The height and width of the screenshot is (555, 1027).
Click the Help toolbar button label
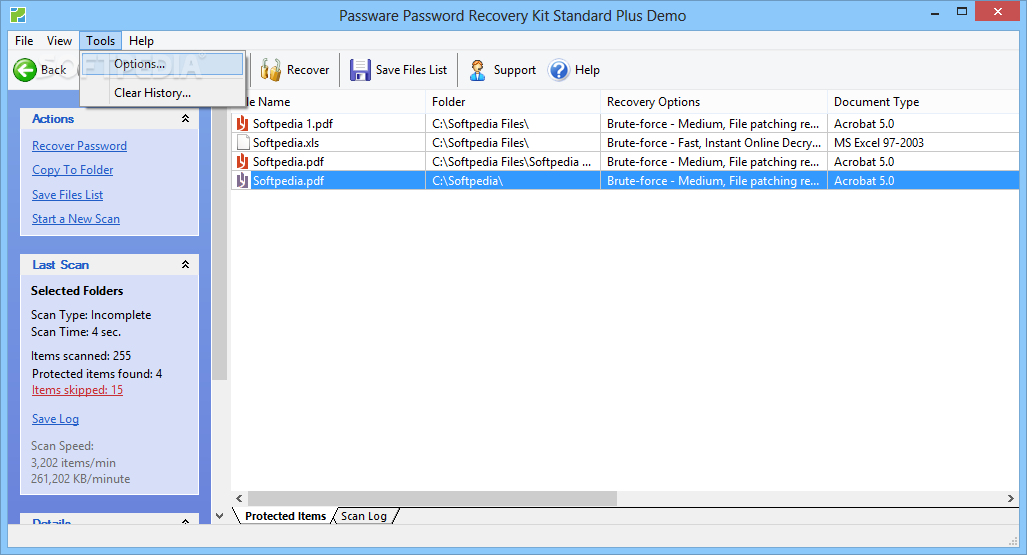tap(587, 69)
